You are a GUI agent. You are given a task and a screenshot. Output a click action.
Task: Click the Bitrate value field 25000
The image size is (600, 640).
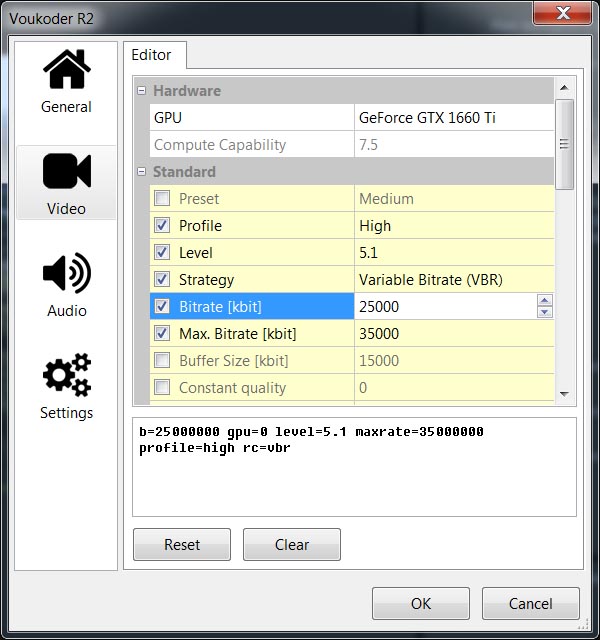[x=446, y=306]
